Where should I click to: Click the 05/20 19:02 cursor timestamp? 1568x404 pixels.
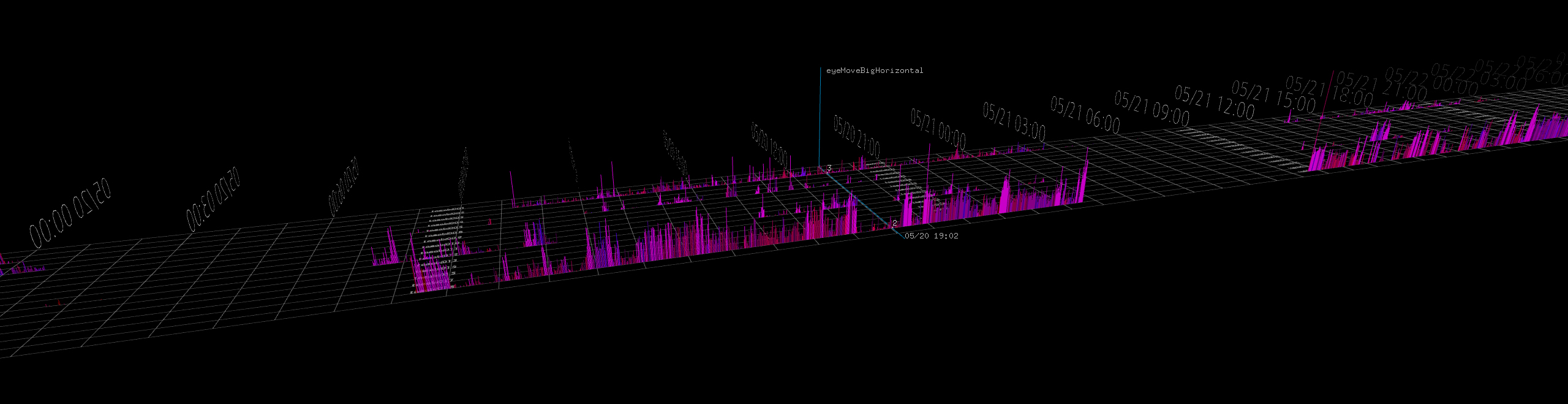pos(932,235)
